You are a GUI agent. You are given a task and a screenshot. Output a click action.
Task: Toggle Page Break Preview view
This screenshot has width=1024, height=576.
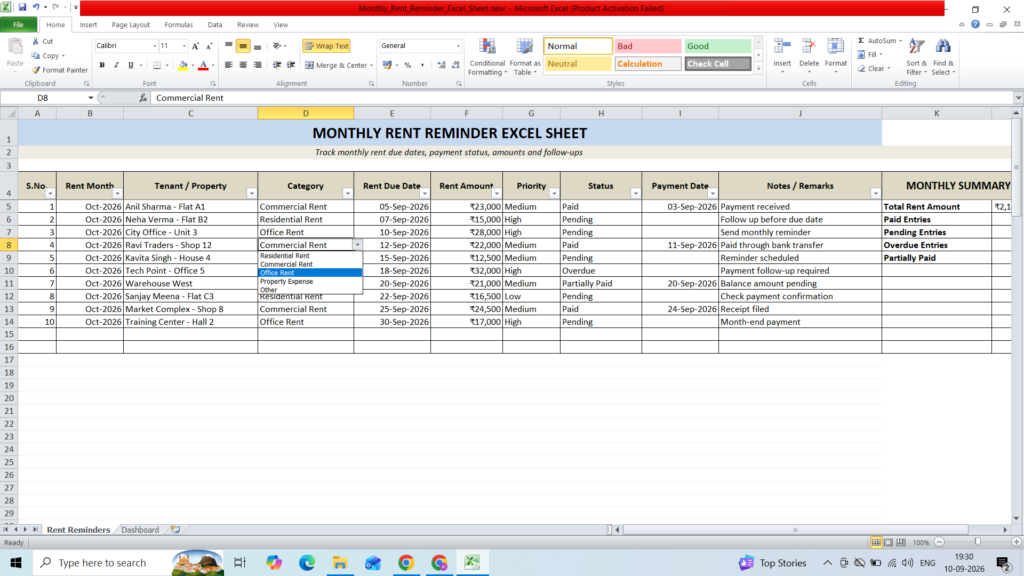click(x=901, y=543)
